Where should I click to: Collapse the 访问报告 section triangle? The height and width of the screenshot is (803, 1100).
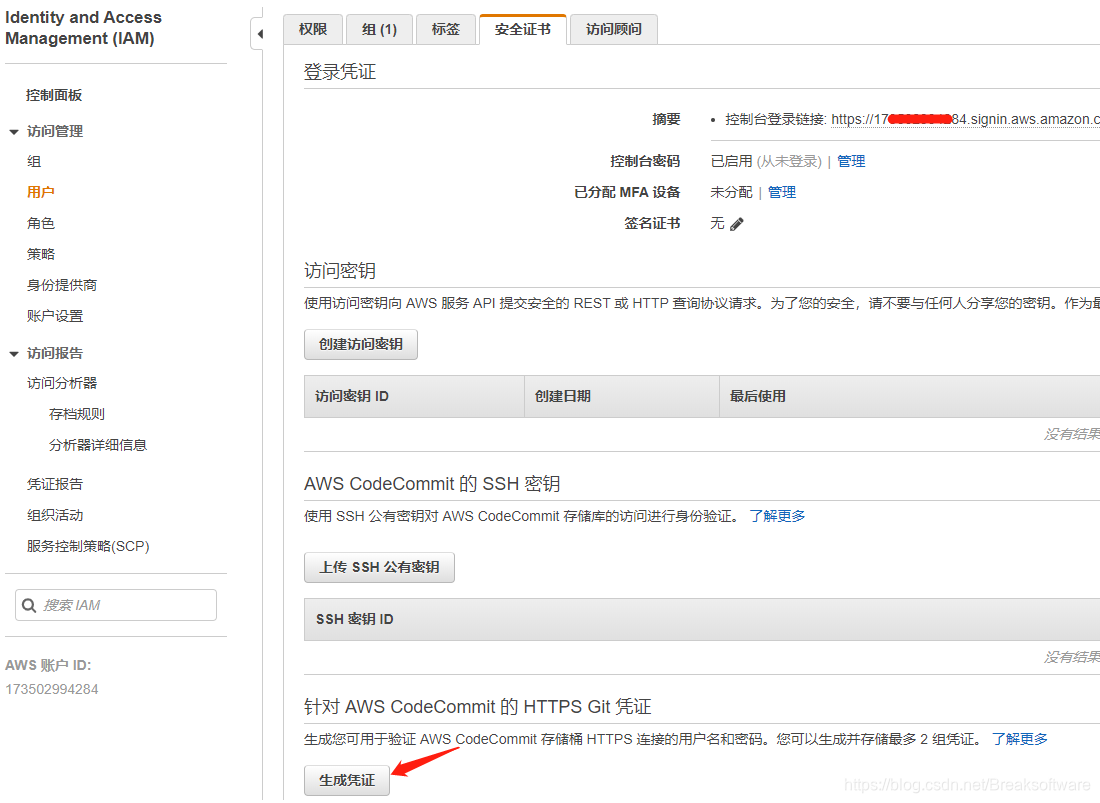13,353
